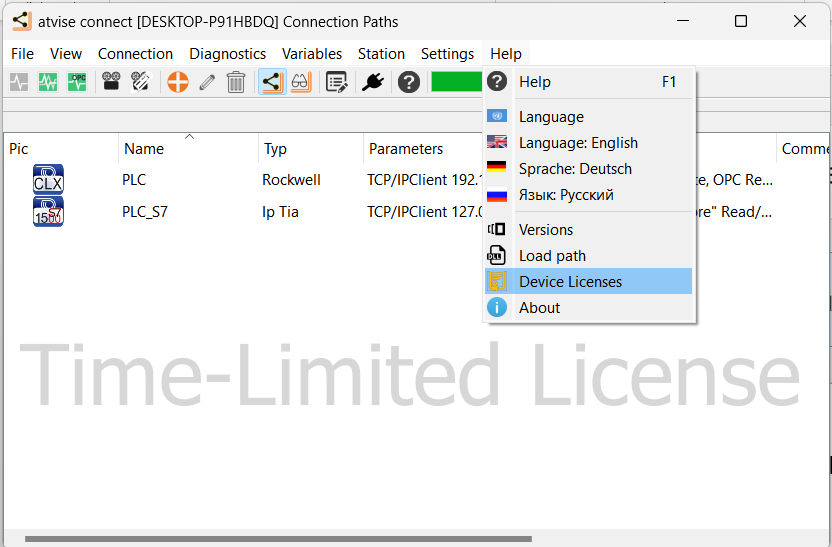Open the Variables menu
The height and width of the screenshot is (547, 832).
(312, 54)
